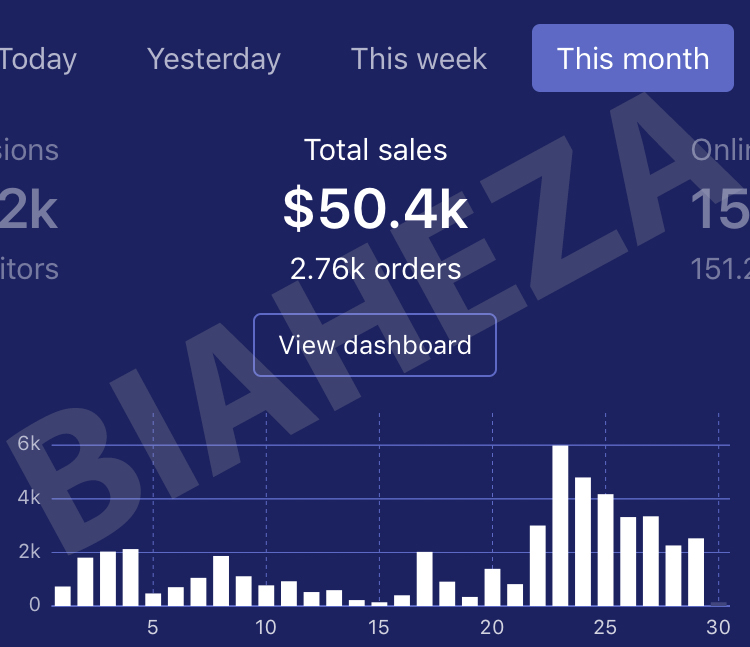This screenshot has width=750, height=647.
Task: Tap the $50.4k total sales figure
Action: click(375, 208)
